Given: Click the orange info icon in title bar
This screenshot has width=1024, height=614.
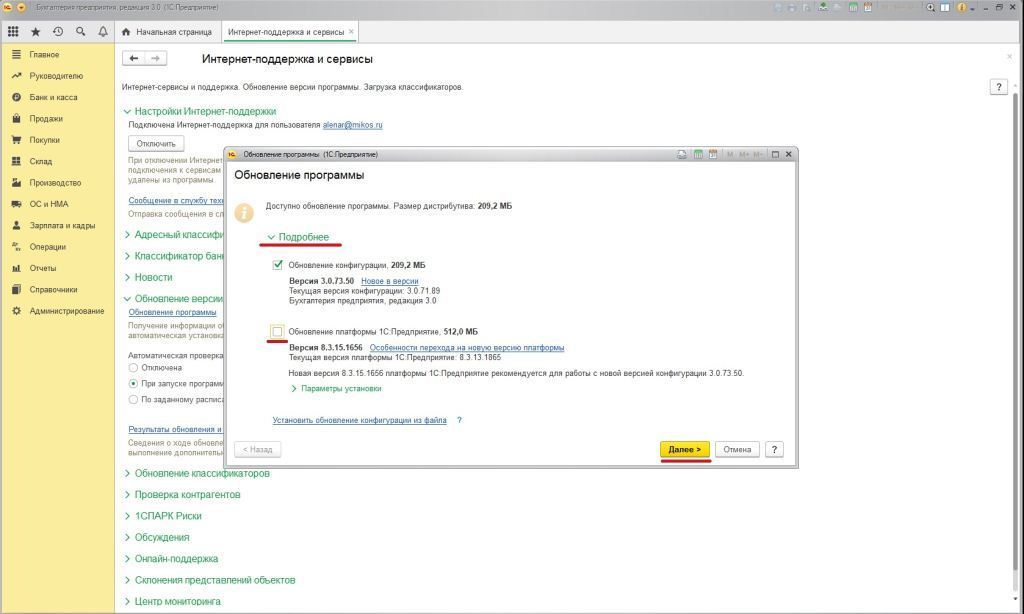Looking at the screenshot, I should tap(961, 7).
